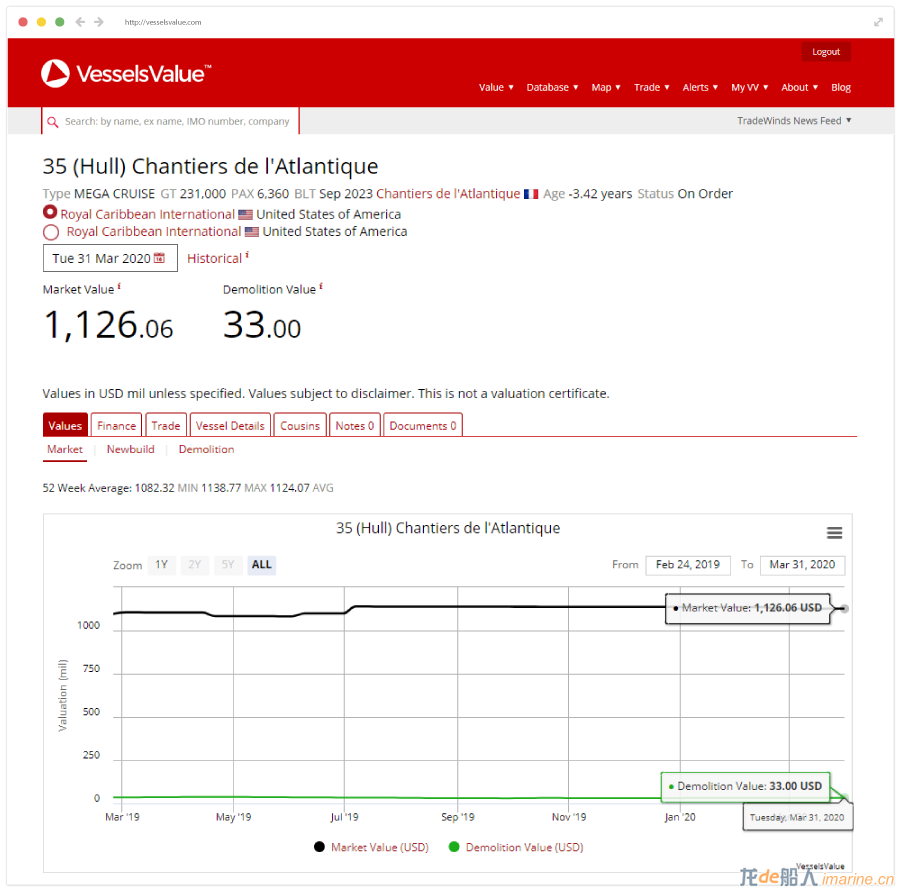Open the Documents 0 tab
The width and height of the screenshot is (900, 892).
[423, 425]
